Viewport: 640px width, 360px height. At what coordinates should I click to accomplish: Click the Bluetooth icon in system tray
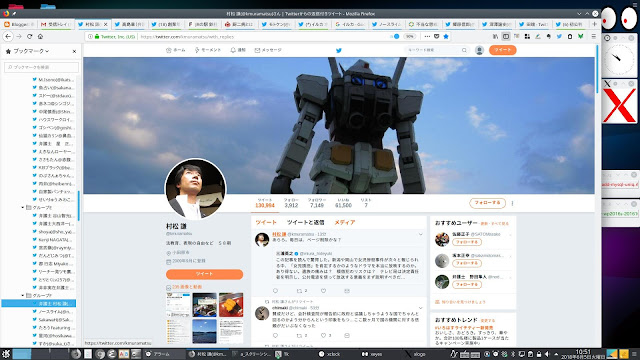point(513,354)
